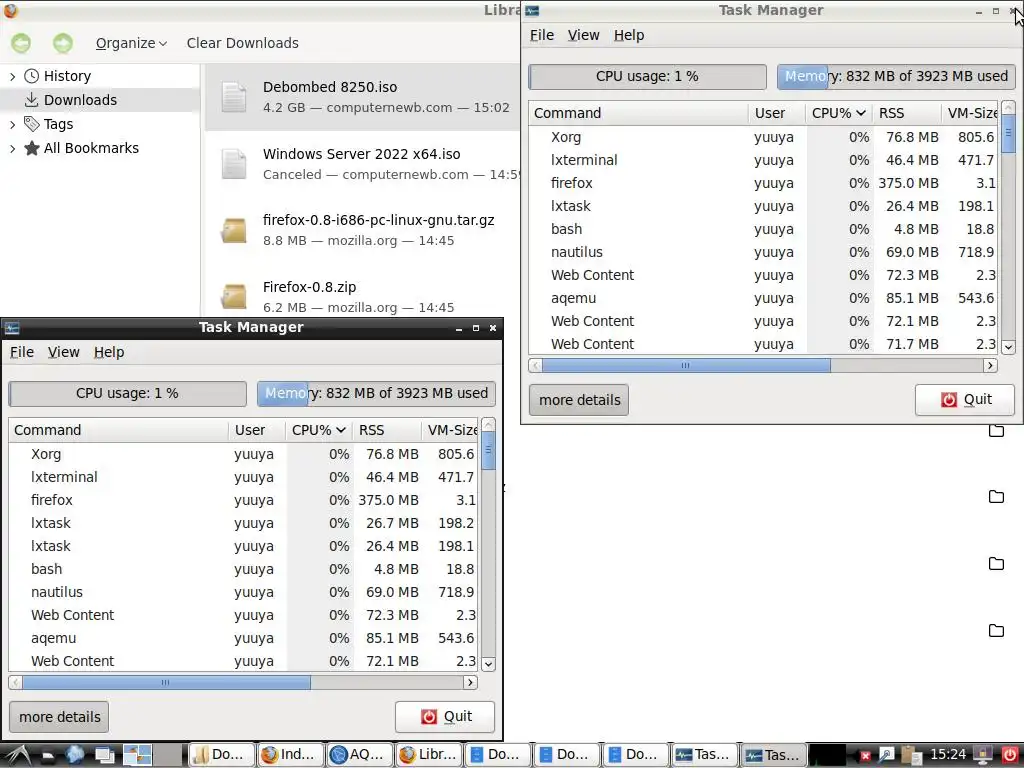Click the minimize-all-windows panel icon
The width and height of the screenshot is (1024, 768).
(104, 756)
